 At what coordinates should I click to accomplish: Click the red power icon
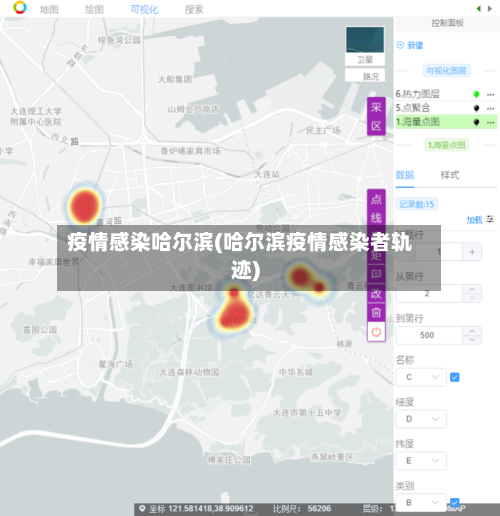[376, 332]
